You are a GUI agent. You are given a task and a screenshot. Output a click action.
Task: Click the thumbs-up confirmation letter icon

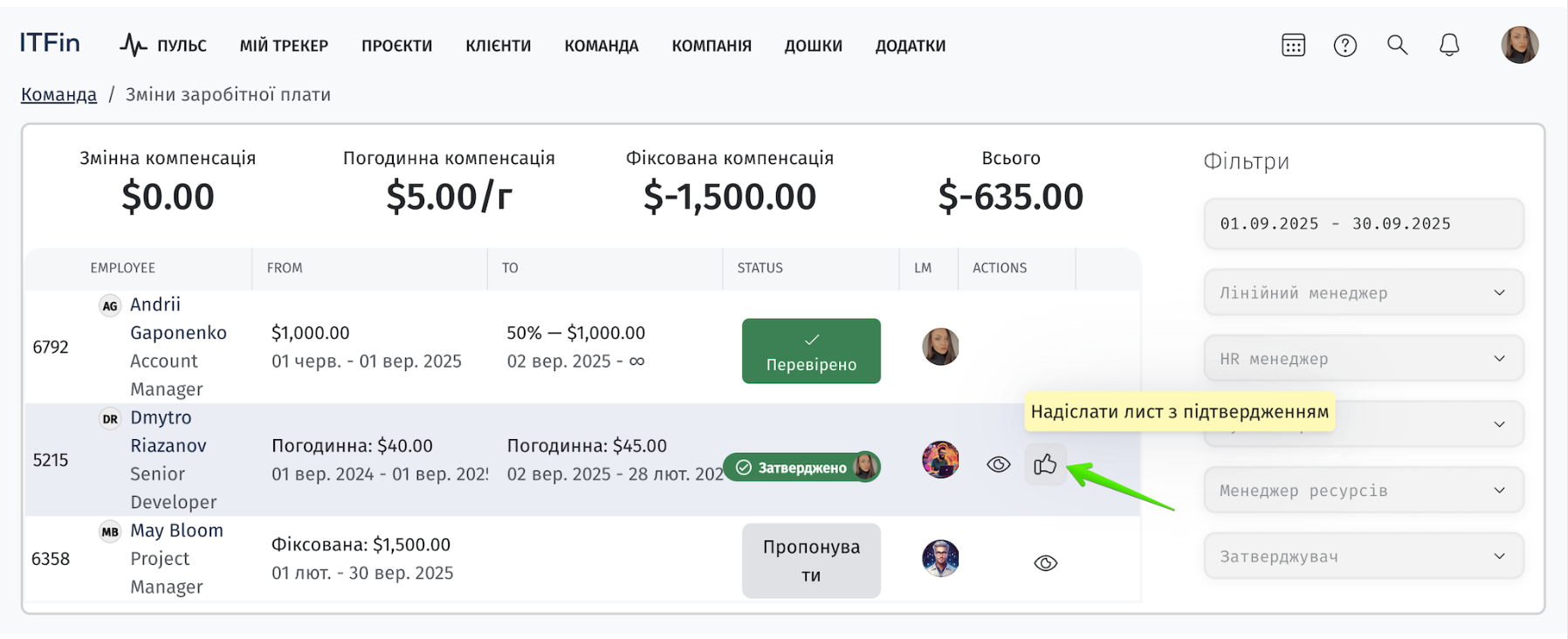1045,464
